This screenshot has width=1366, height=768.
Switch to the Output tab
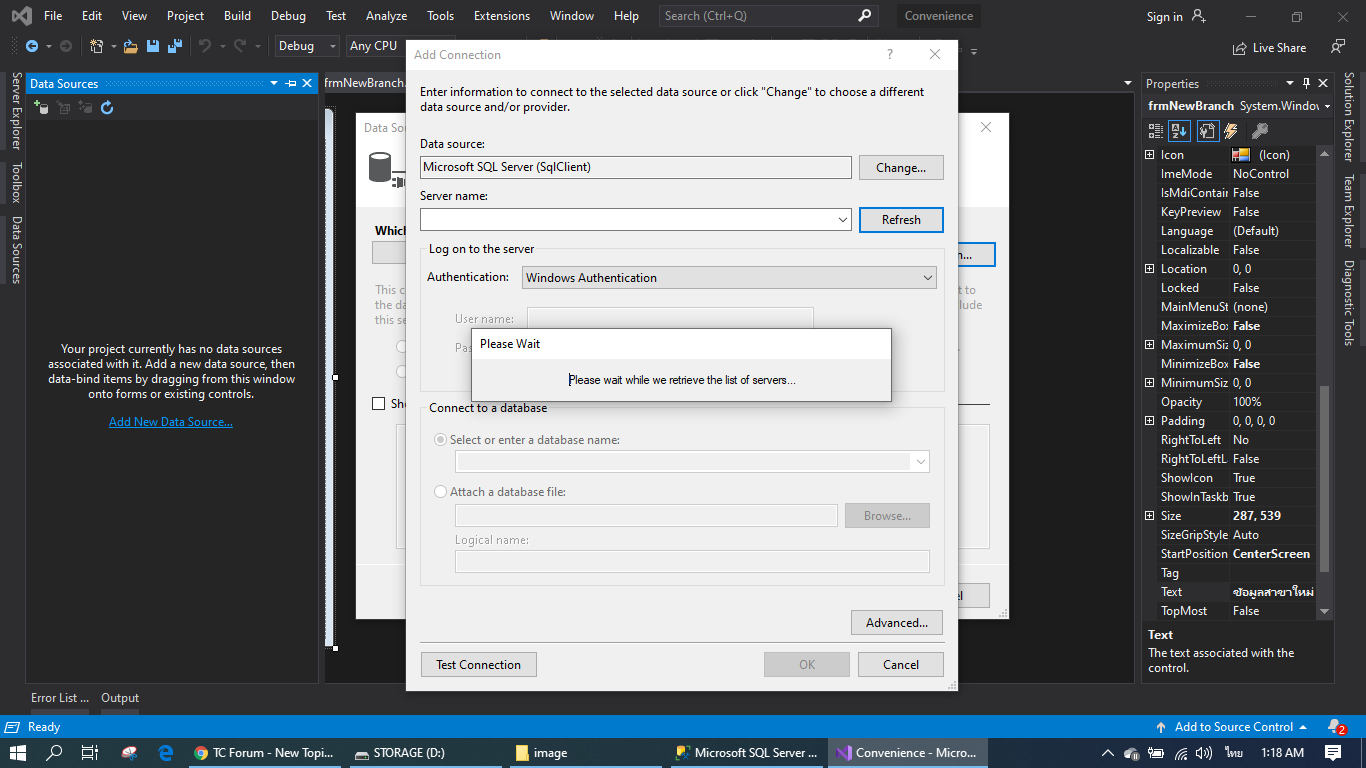click(x=120, y=698)
